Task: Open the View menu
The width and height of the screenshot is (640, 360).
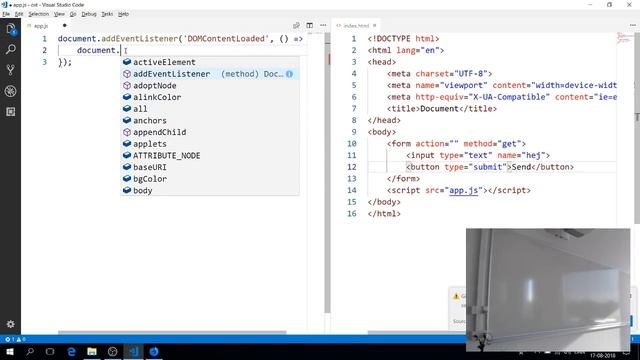Action: 59,14
